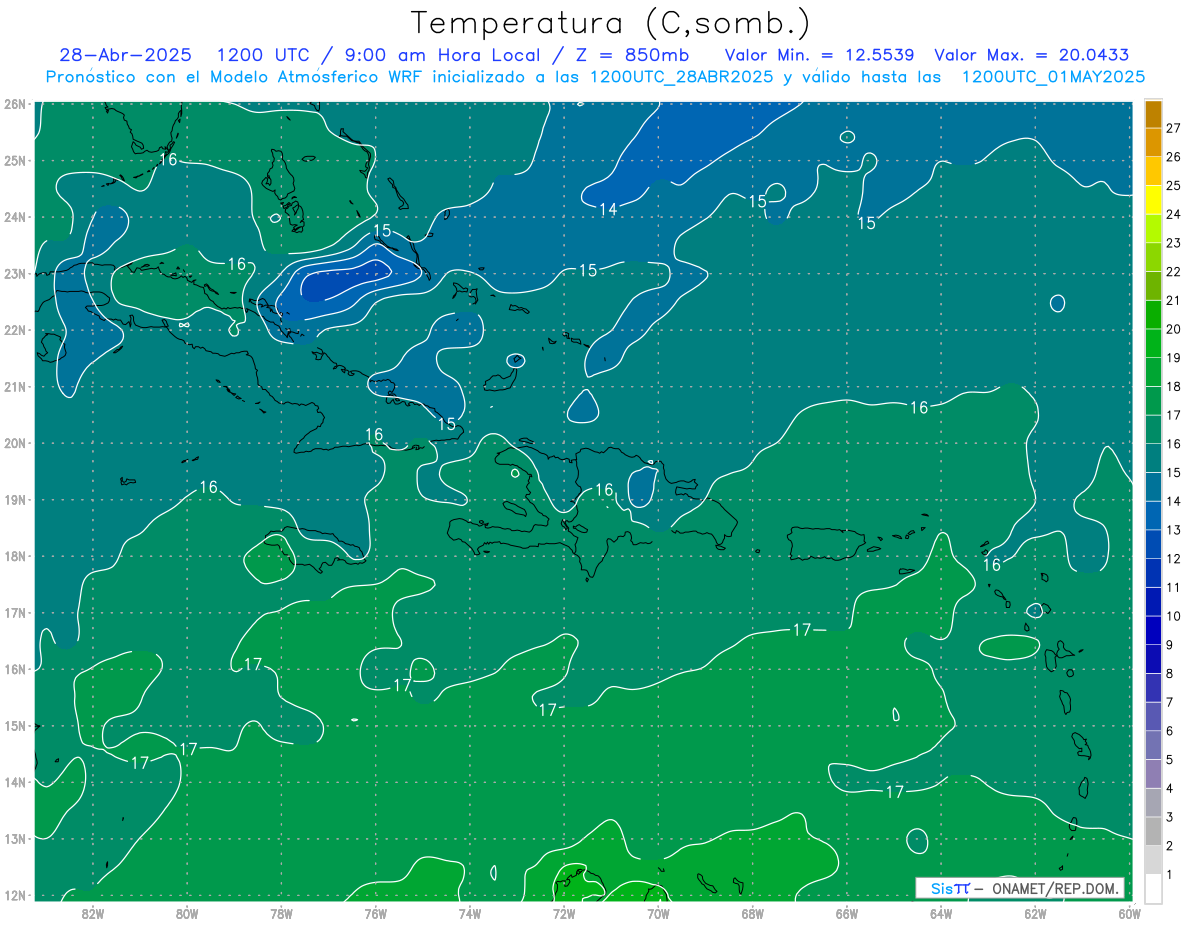Screen dimensions: 1200x927
Task: Click the "4" color scale label
Action: (x=1170, y=789)
